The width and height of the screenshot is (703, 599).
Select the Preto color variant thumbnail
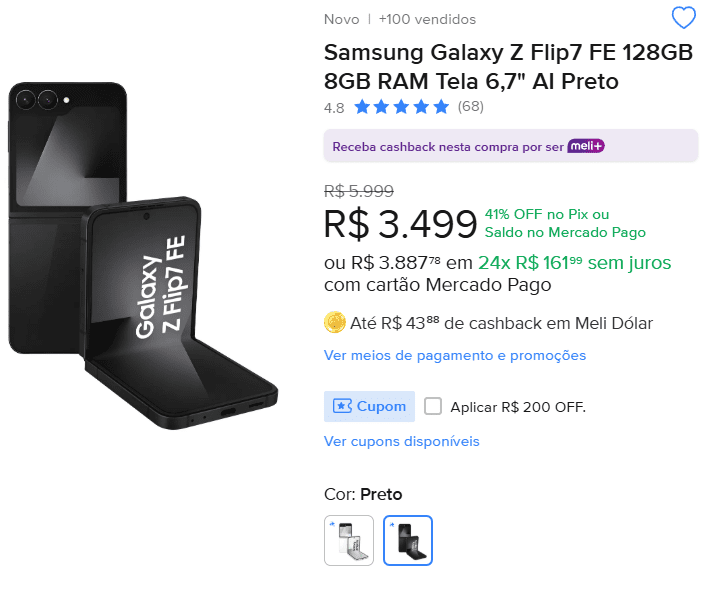(408, 540)
